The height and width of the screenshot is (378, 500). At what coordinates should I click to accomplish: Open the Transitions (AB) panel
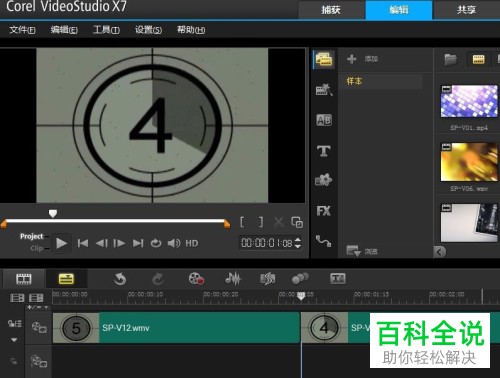[x=324, y=120]
